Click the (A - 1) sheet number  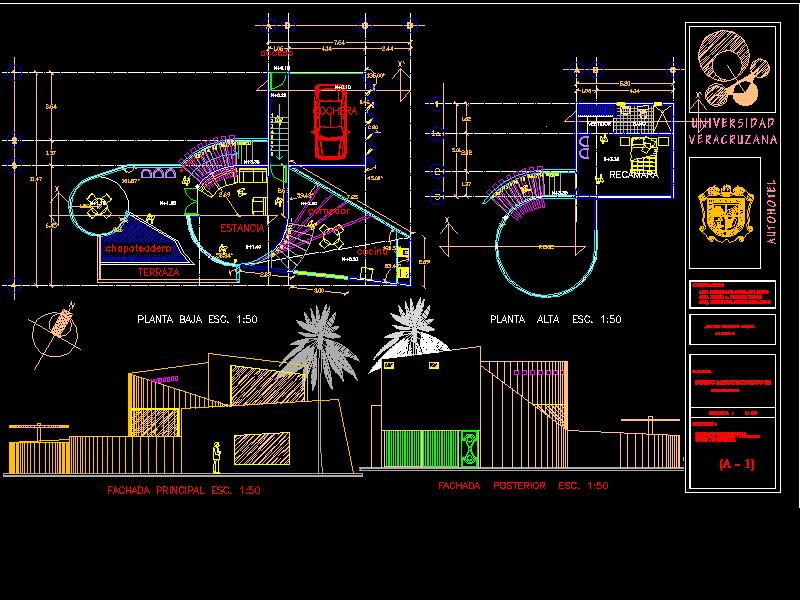(736, 464)
